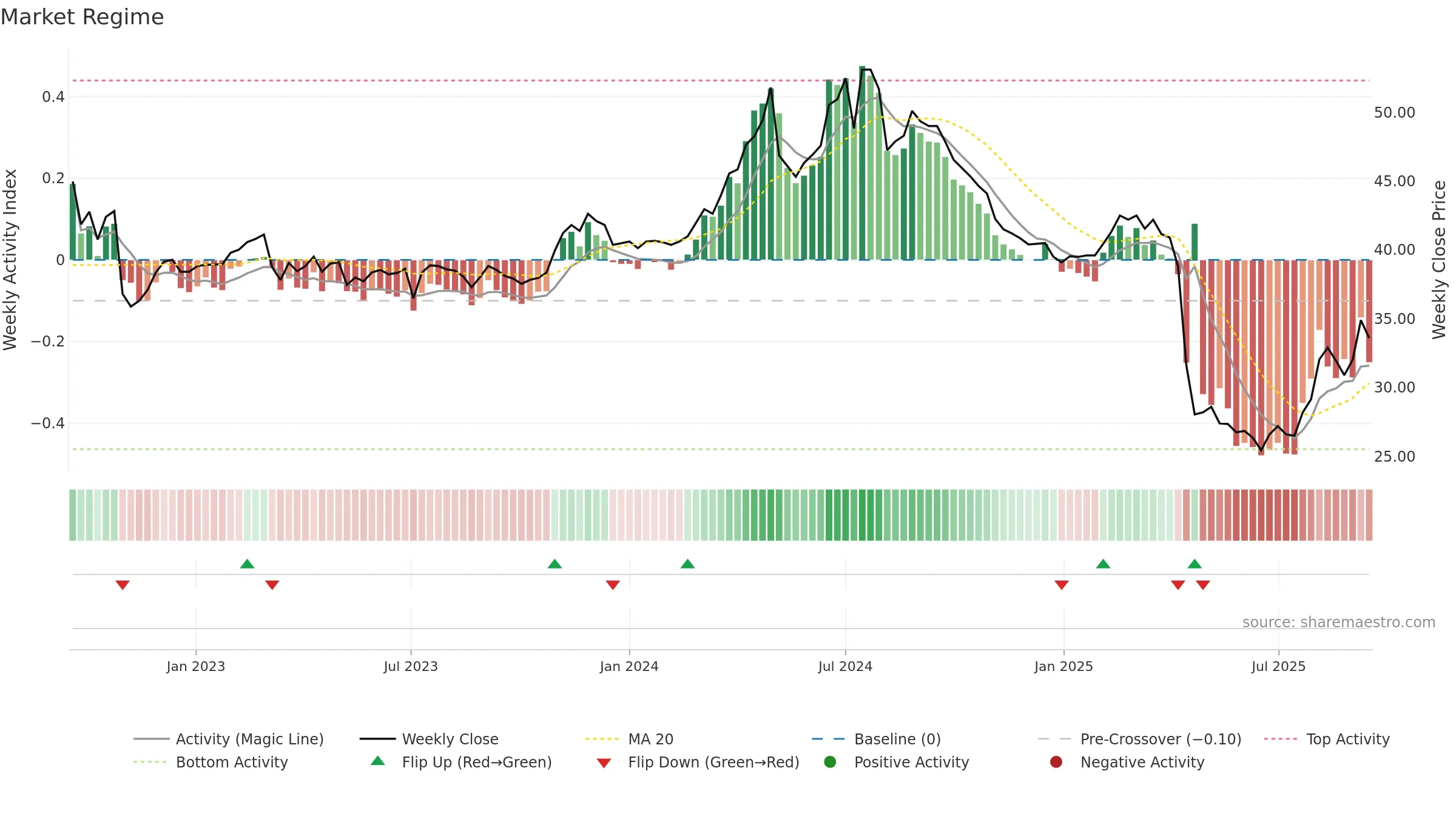Click the Jan 2025 x-axis label
Screen dimensions: 1456x819
1063,666
